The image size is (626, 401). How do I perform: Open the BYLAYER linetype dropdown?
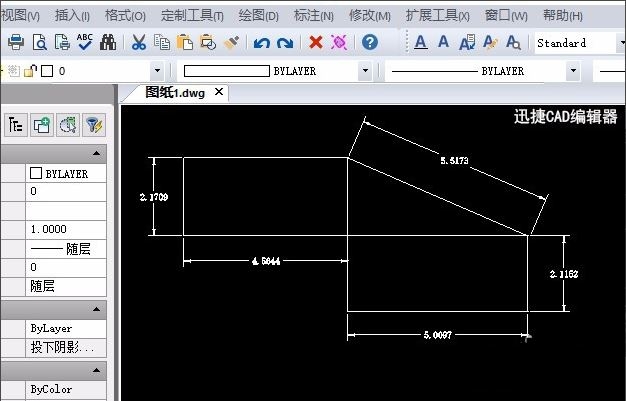pyautogui.click(x=573, y=71)
